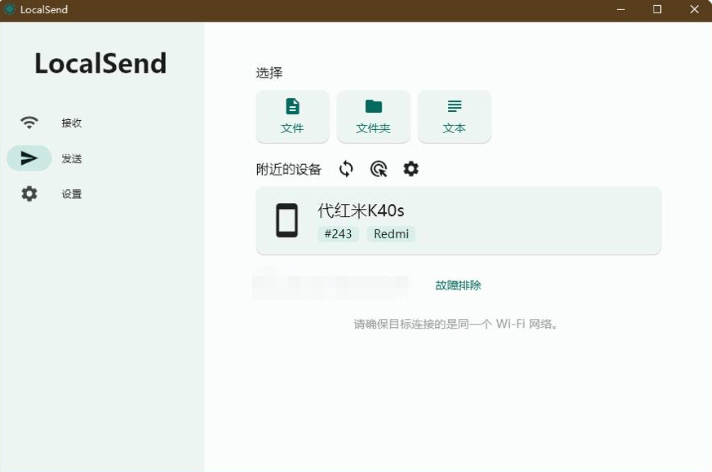
Task: Refresh nearby devices list
Action: tap(346, 169)
